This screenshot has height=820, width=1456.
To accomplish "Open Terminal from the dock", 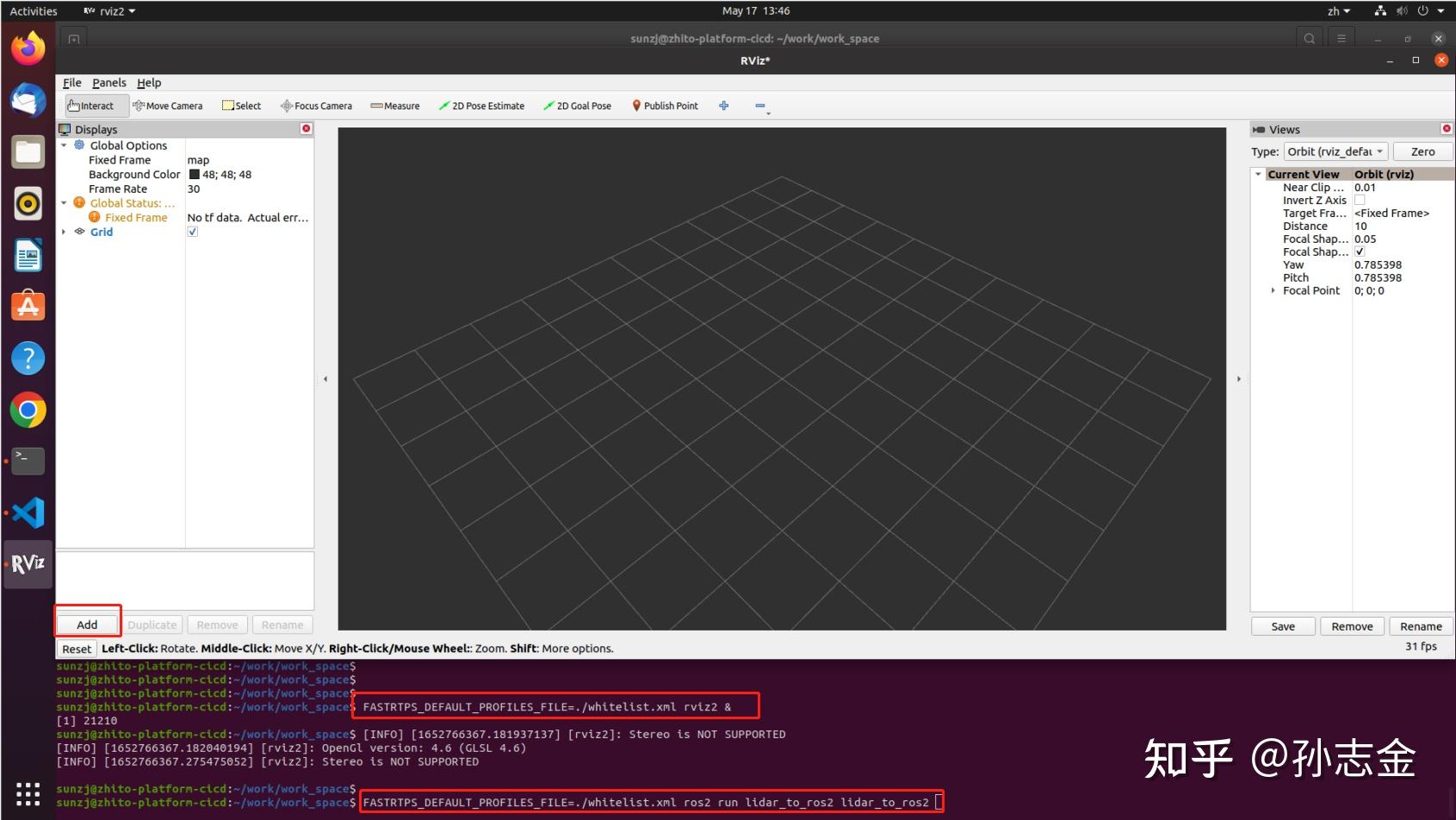I will click(x=28, y=461).
